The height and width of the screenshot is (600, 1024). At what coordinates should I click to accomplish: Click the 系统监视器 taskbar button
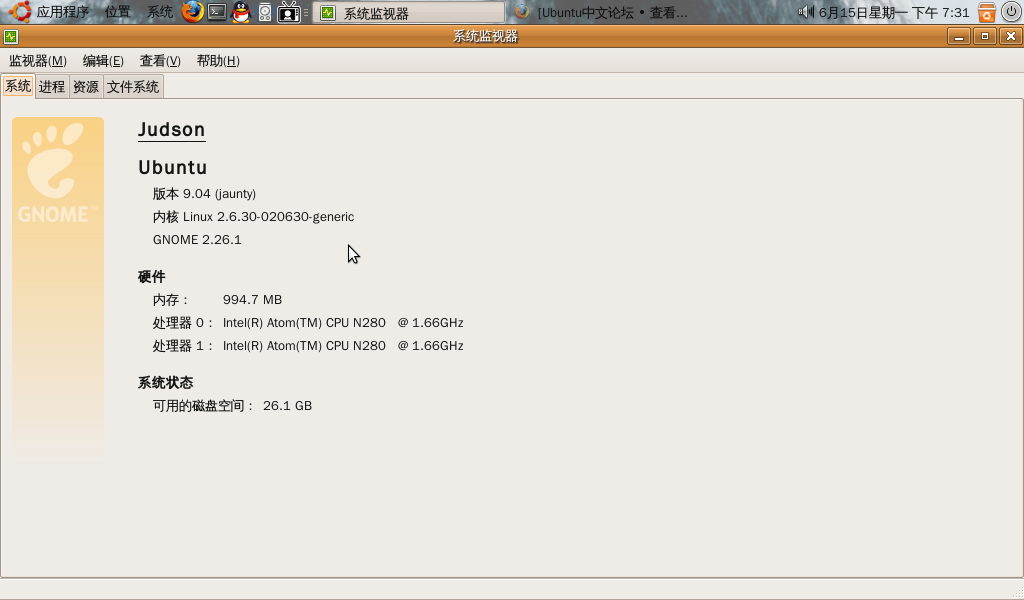[409, 12]
